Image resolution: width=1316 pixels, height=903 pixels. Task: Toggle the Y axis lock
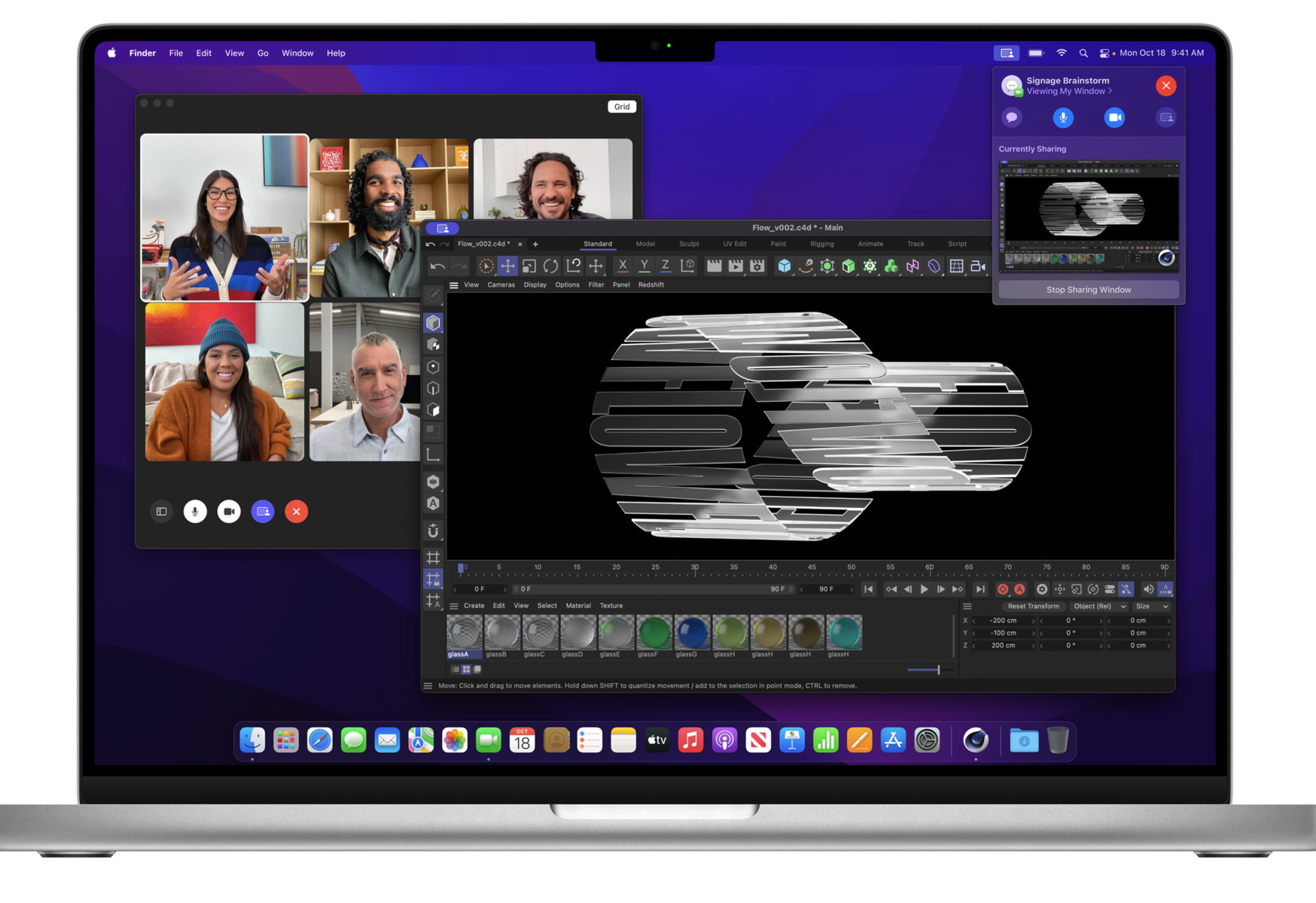point(644,266)
